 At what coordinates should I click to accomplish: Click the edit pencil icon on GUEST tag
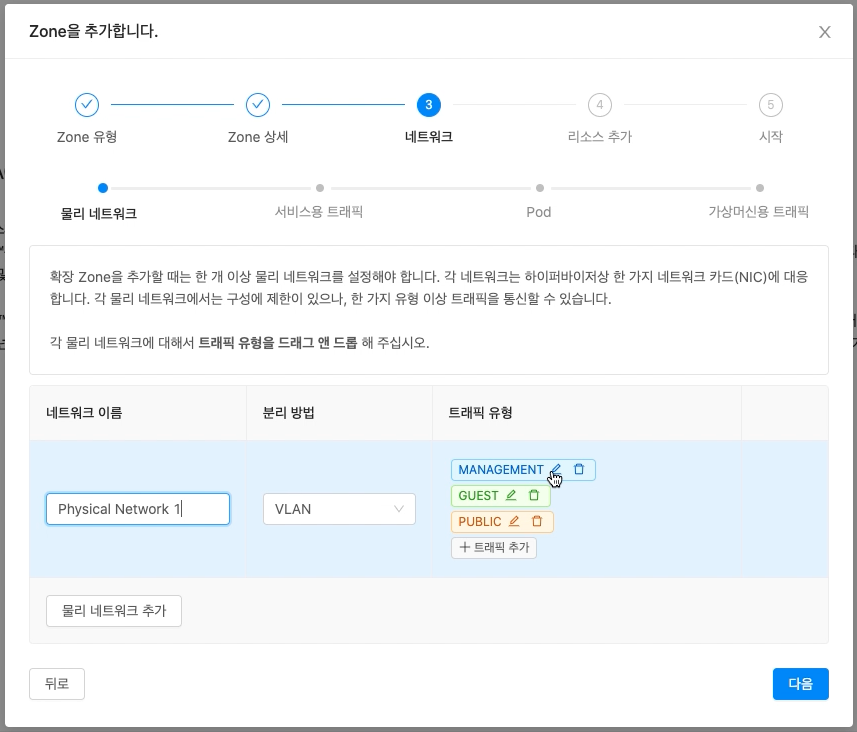coord(511,495)
